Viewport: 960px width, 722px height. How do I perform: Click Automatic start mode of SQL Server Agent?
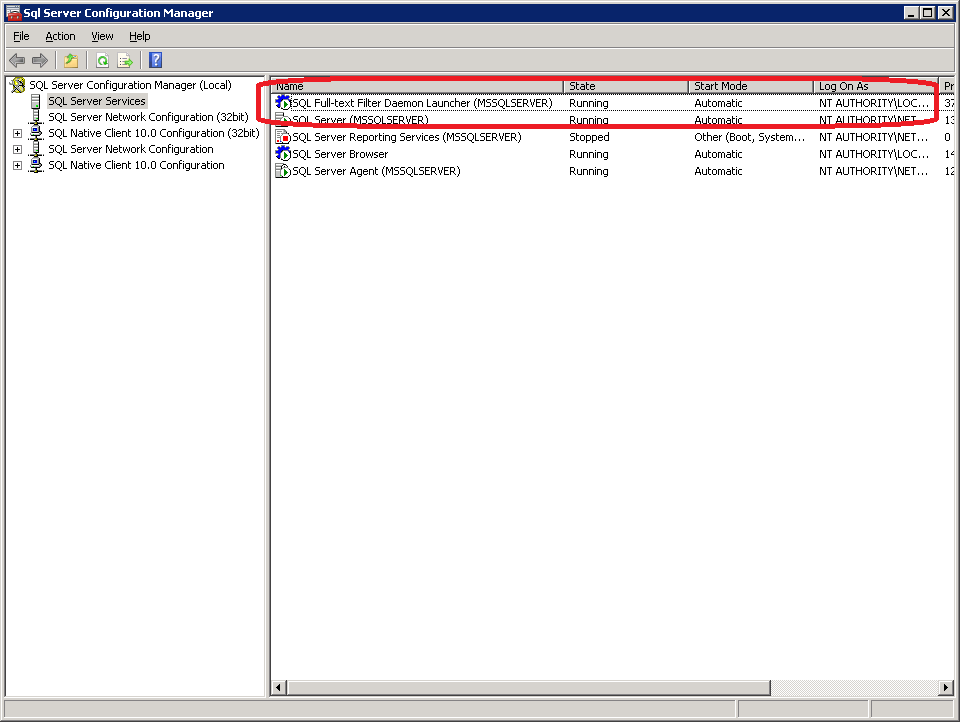pos(718,171)
